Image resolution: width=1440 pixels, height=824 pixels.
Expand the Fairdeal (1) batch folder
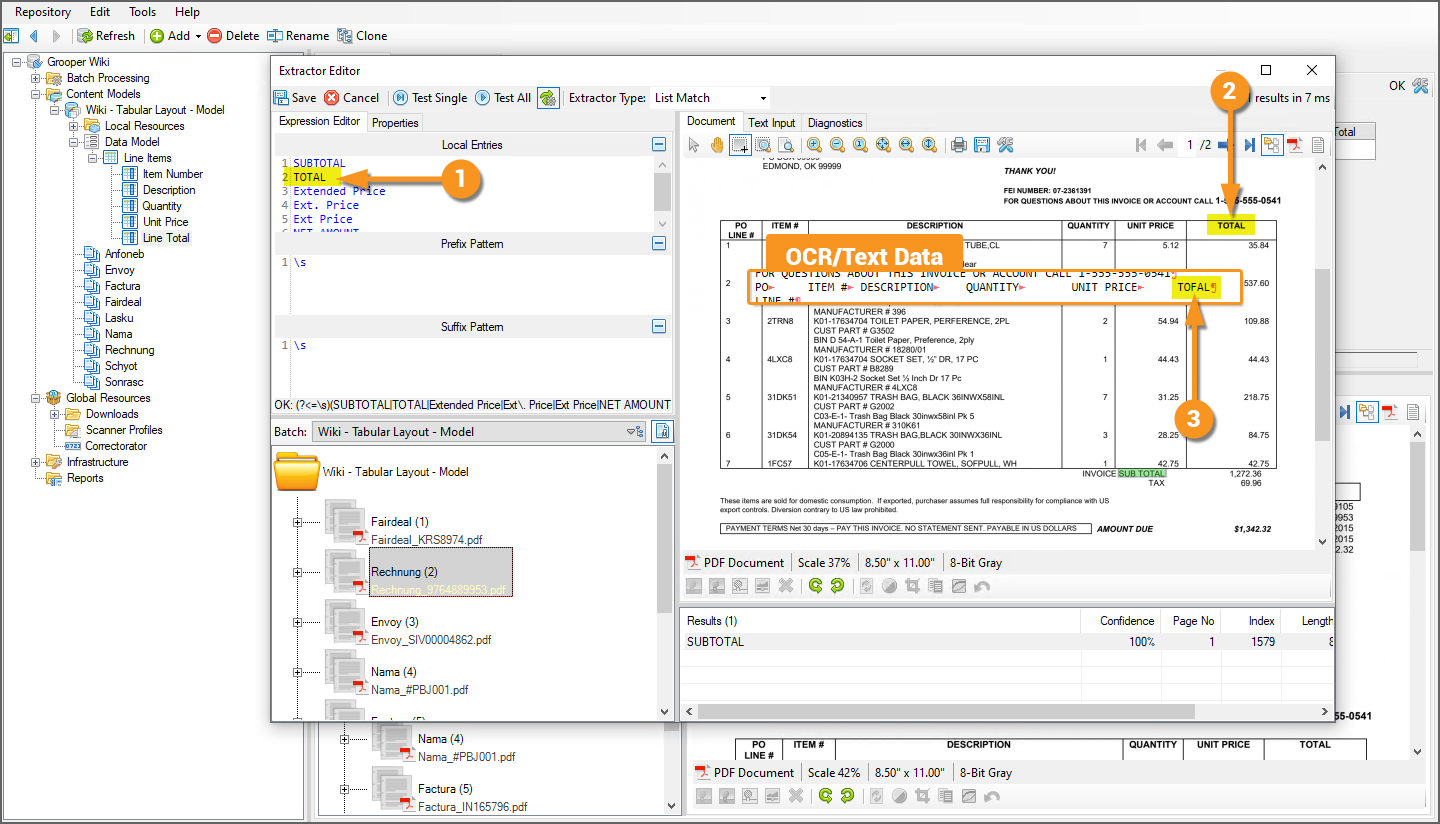(x=297, y=522)
